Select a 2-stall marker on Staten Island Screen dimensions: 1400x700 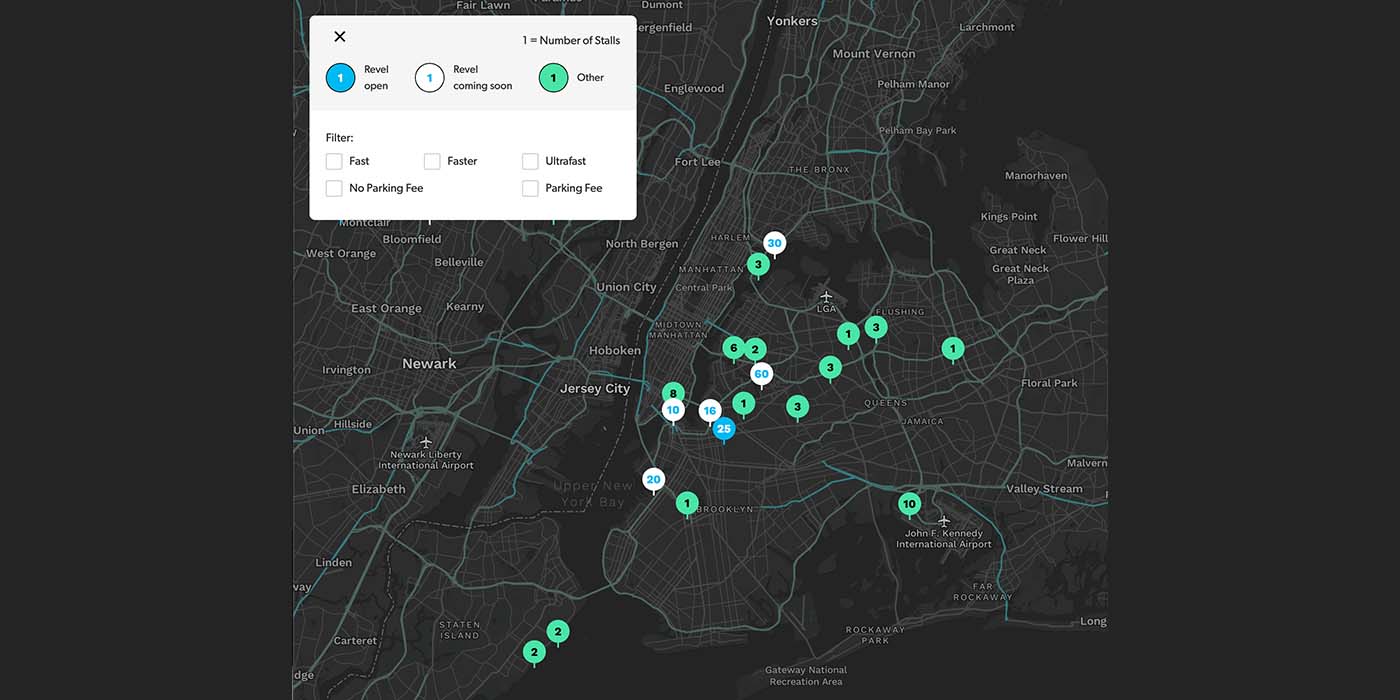click(557, 631)
